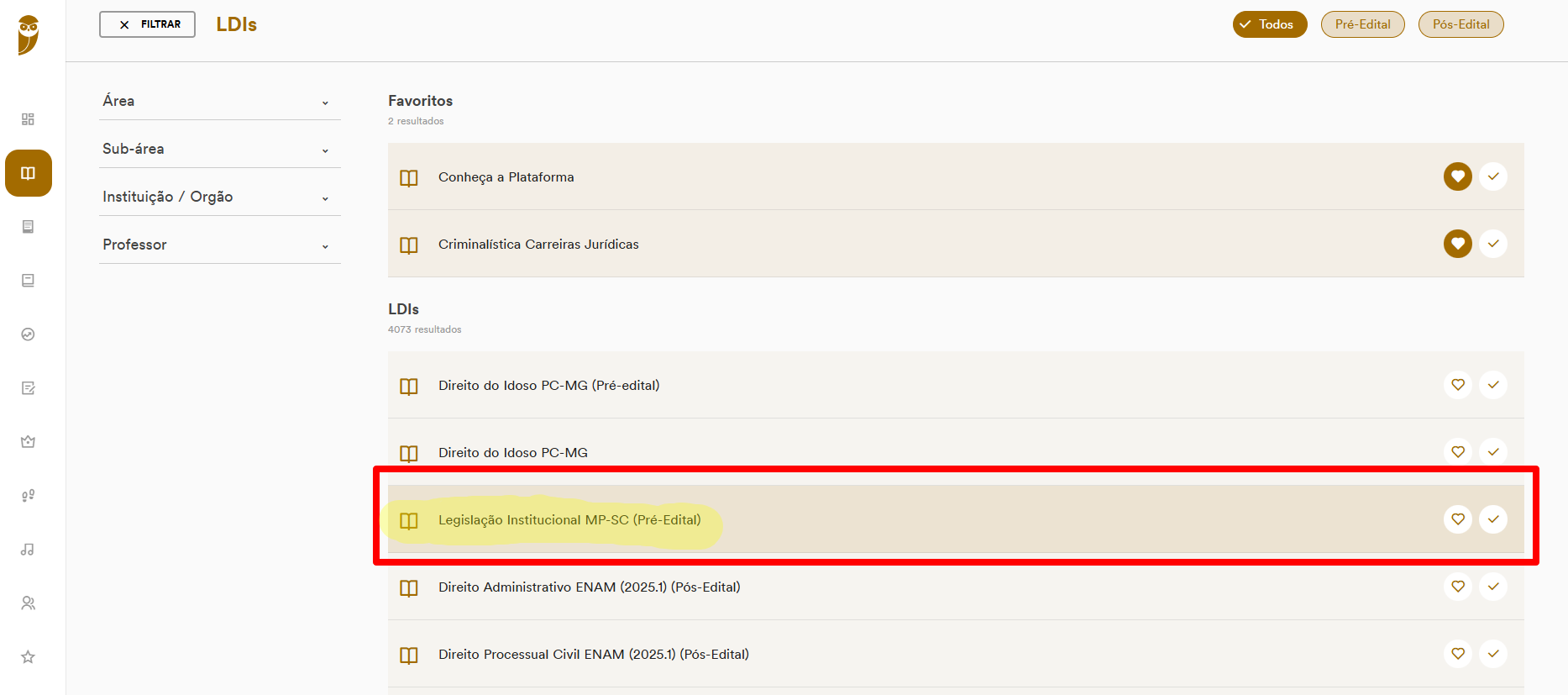The height and width of the screenshot is (695, 1568).
Task: Click book icon beside Direito do Idoso PC-MG (Pré-edital)
Action: click(409, 387)
